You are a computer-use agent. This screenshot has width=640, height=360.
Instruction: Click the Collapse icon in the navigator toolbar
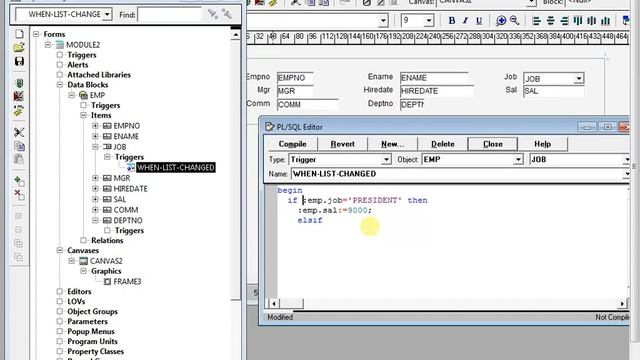tap(19, 230)
